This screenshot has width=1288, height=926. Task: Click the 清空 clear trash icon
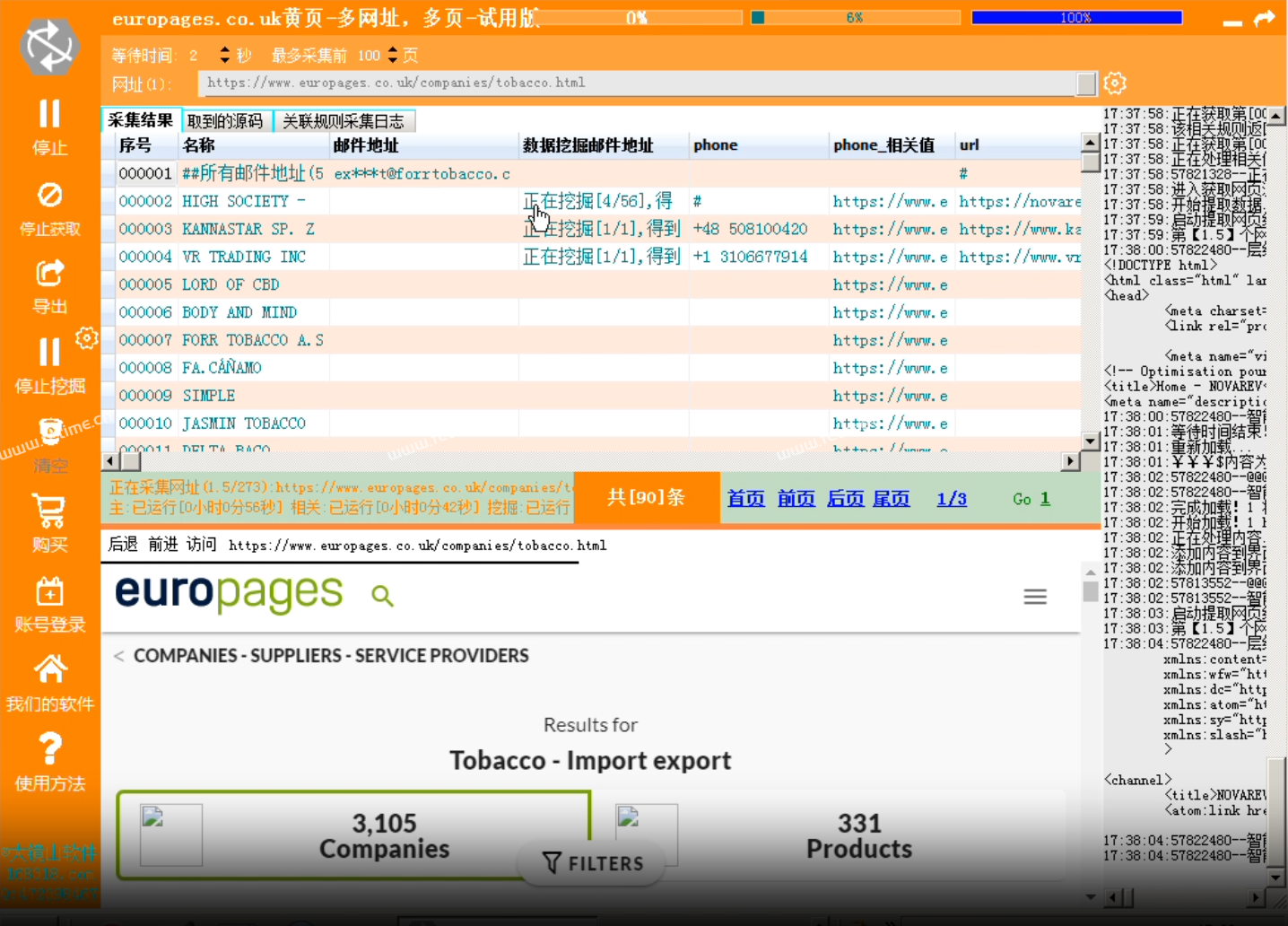click(50, 432)
